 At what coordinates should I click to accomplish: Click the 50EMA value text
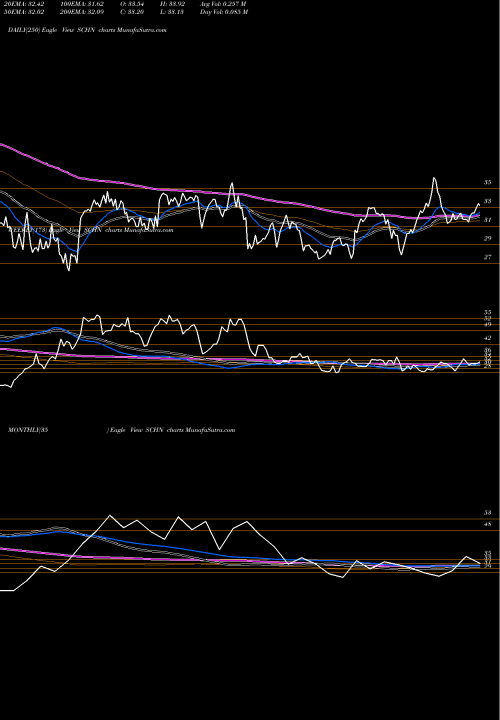click(x=24, y=12)
